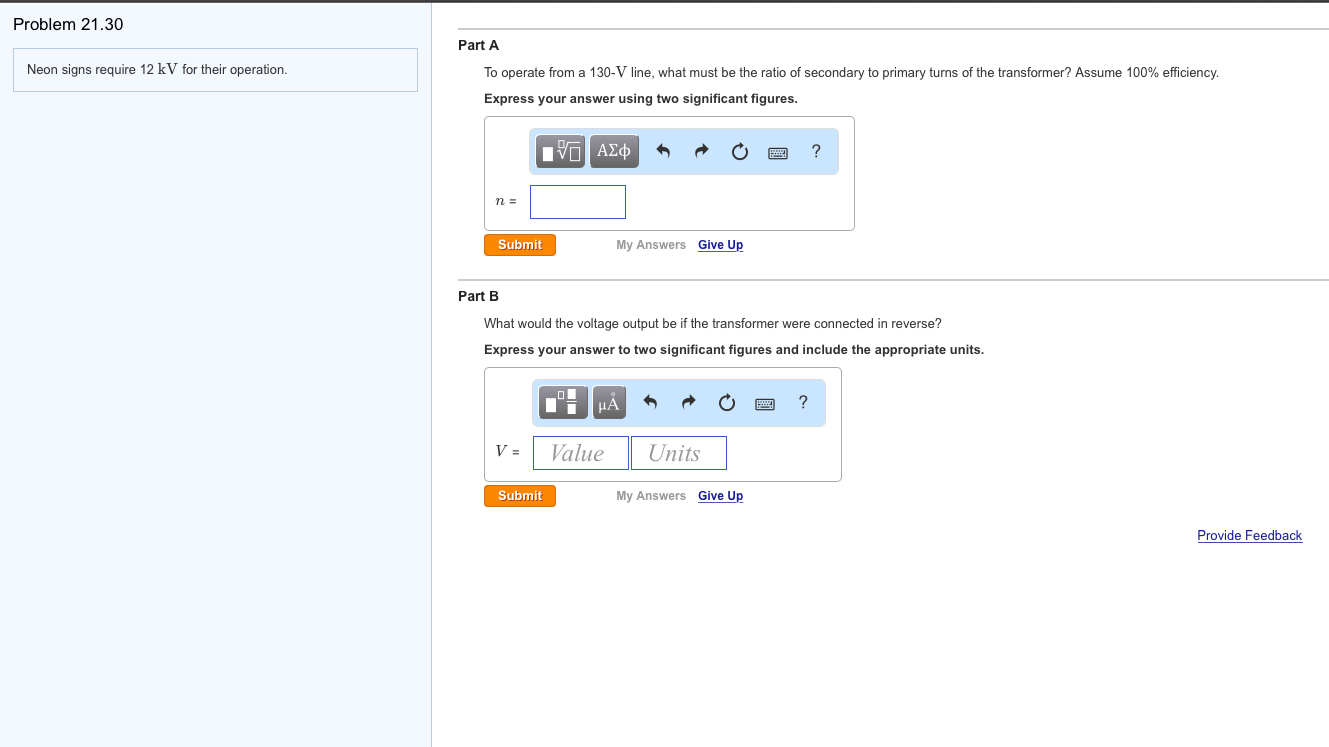Viewport: 1329px width, 747px height.
Task: Undo last edit in Part B toolbar
Action: pyautogui.click(x=650, y=403)
